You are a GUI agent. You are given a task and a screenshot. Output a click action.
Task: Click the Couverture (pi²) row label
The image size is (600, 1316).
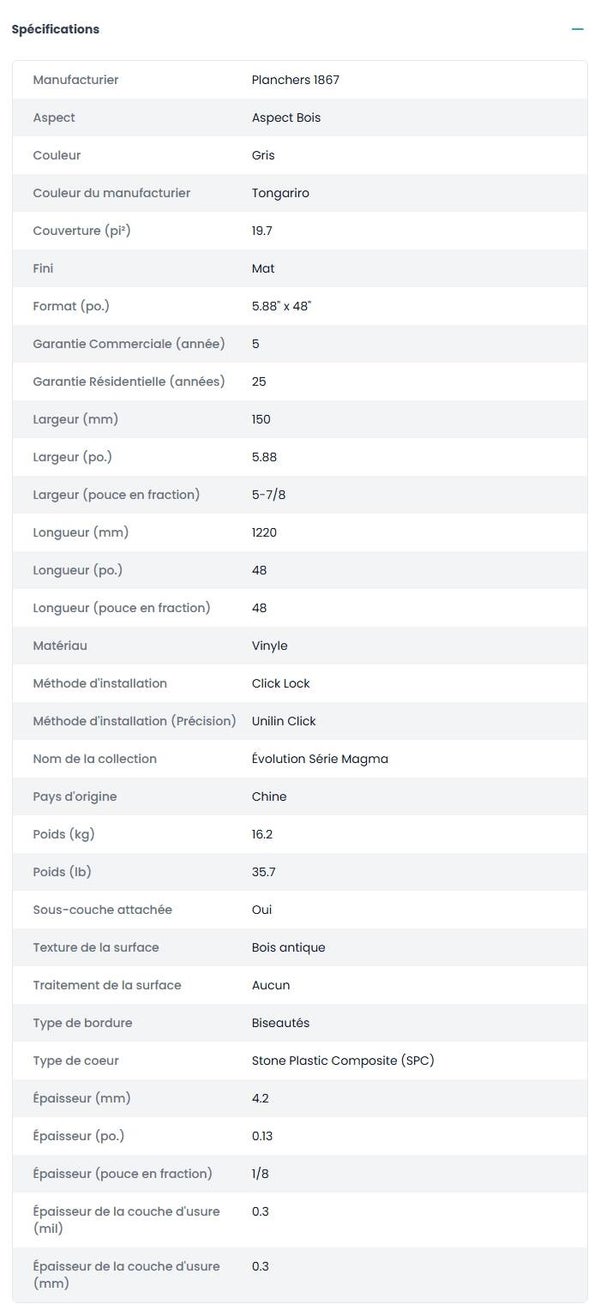[x=82, y=231]
